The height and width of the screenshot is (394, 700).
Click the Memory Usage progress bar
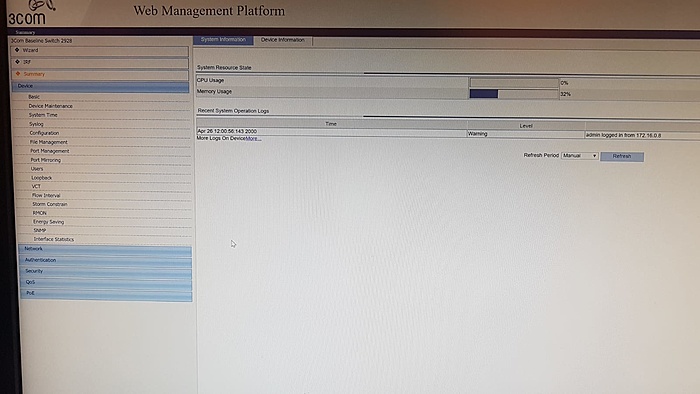(x=514, y=94)
